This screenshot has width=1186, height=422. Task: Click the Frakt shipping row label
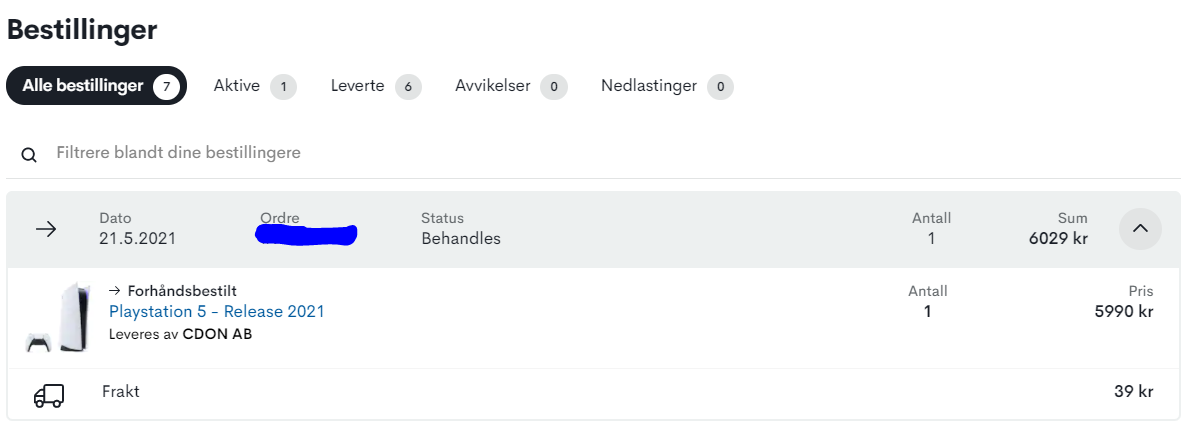(x=121, y=392)
